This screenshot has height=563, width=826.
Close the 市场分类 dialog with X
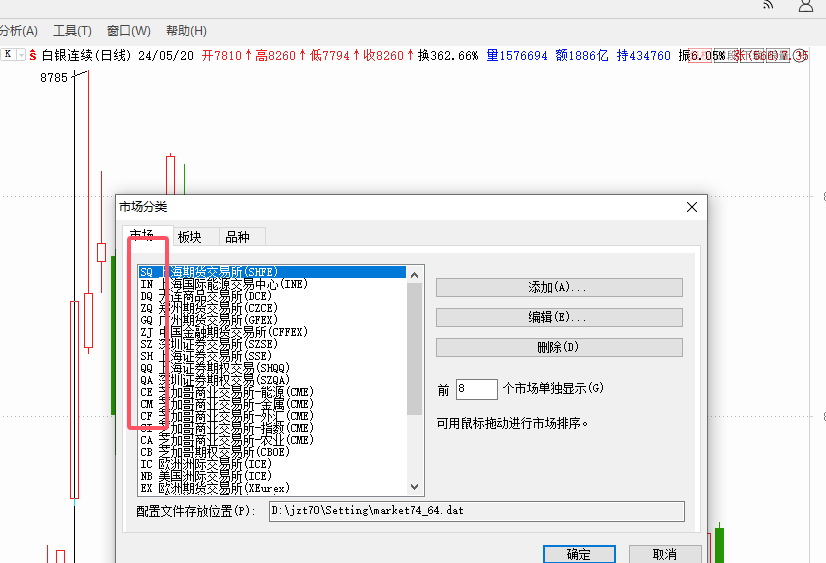pyautogui.click(x=692, y=207)
